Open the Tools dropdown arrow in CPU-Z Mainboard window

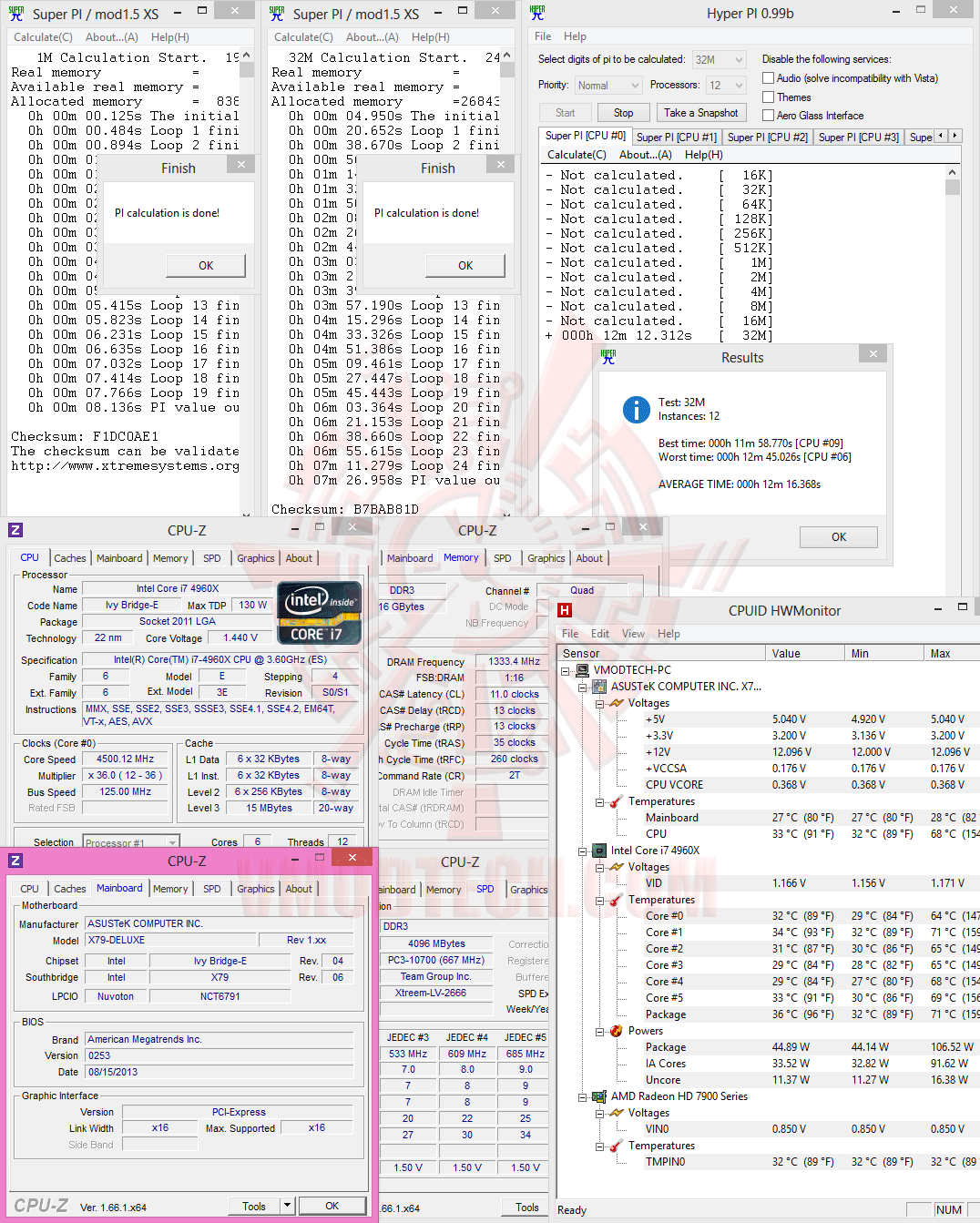(x=287, y=1206)
